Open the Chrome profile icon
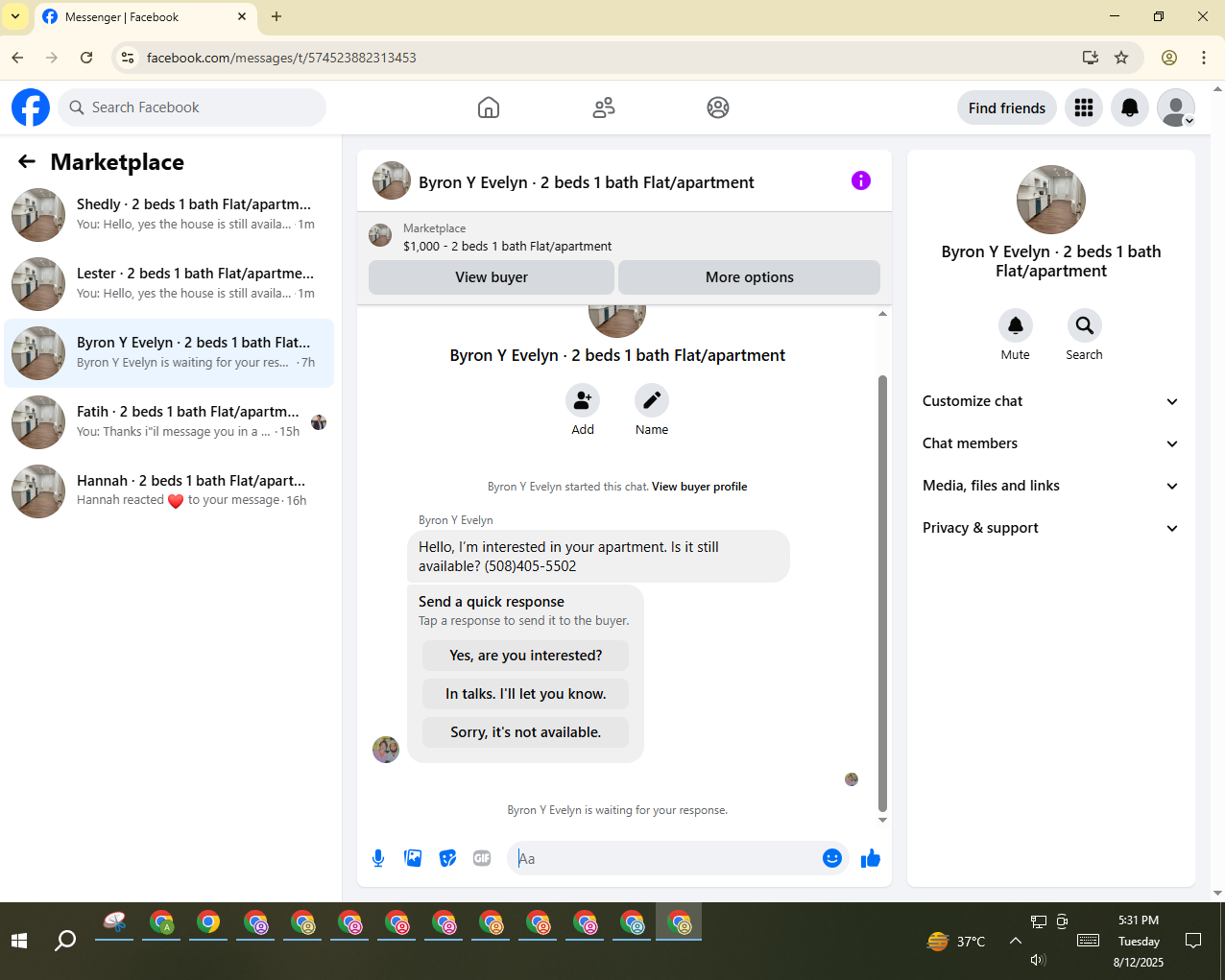The width and height of the screenshot is (1225, 980). 1169,58
